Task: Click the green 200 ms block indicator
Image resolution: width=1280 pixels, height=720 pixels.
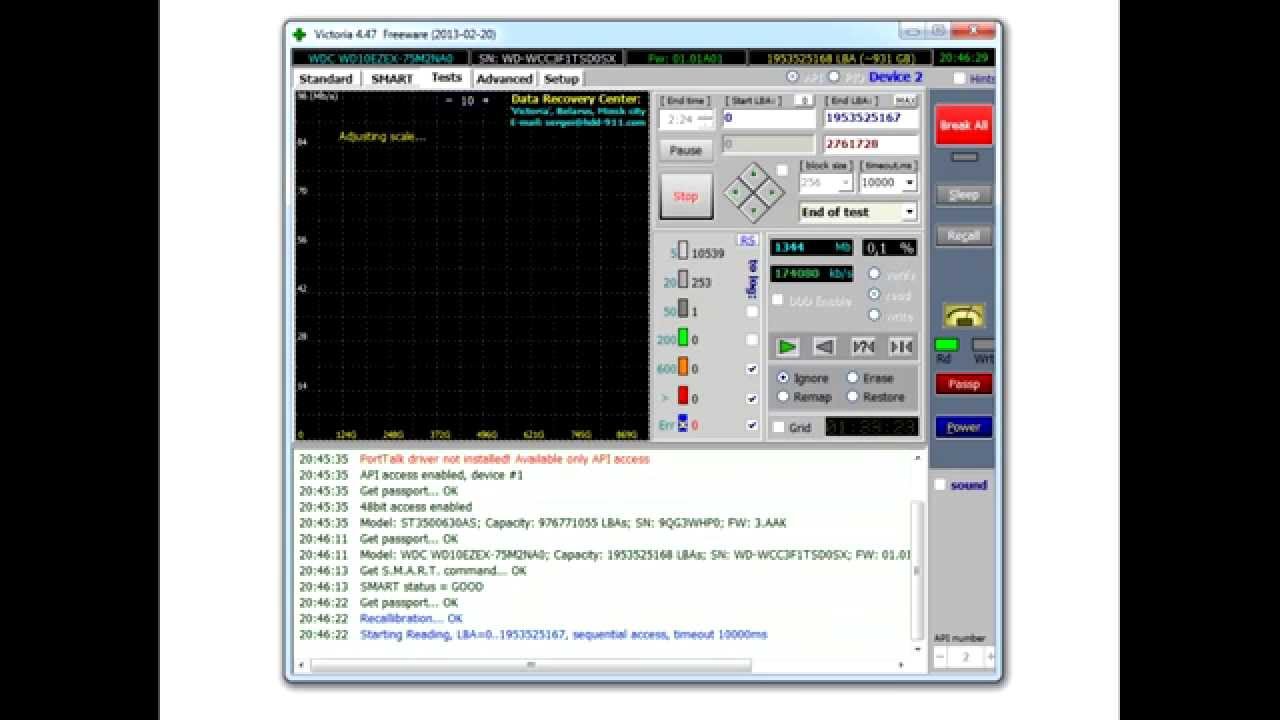Action: point(683,338)
